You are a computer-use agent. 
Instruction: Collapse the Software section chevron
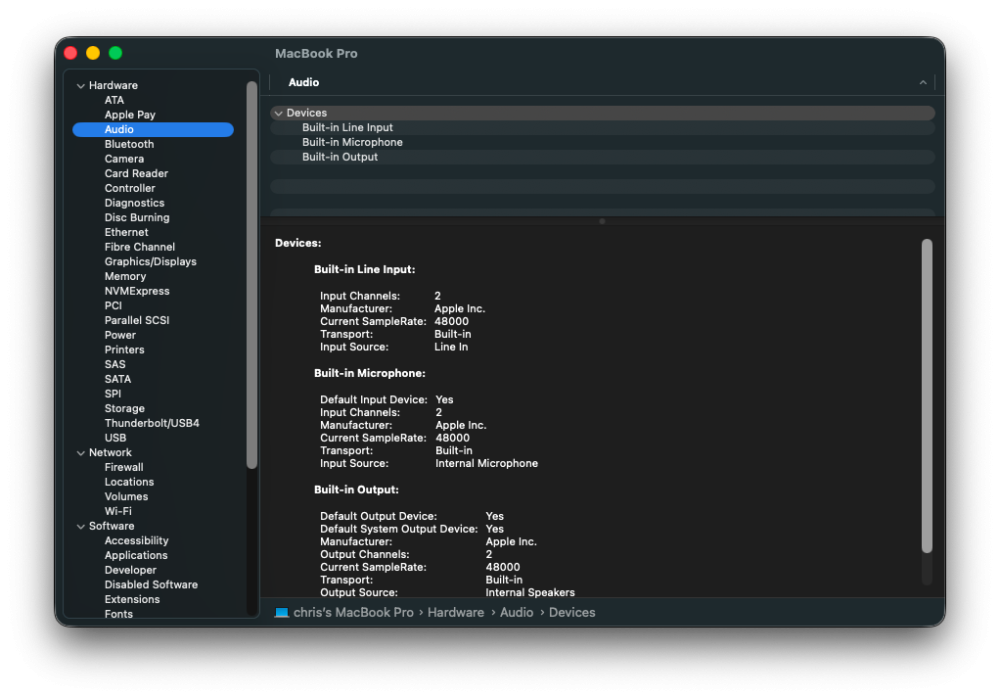coord(81,526)
